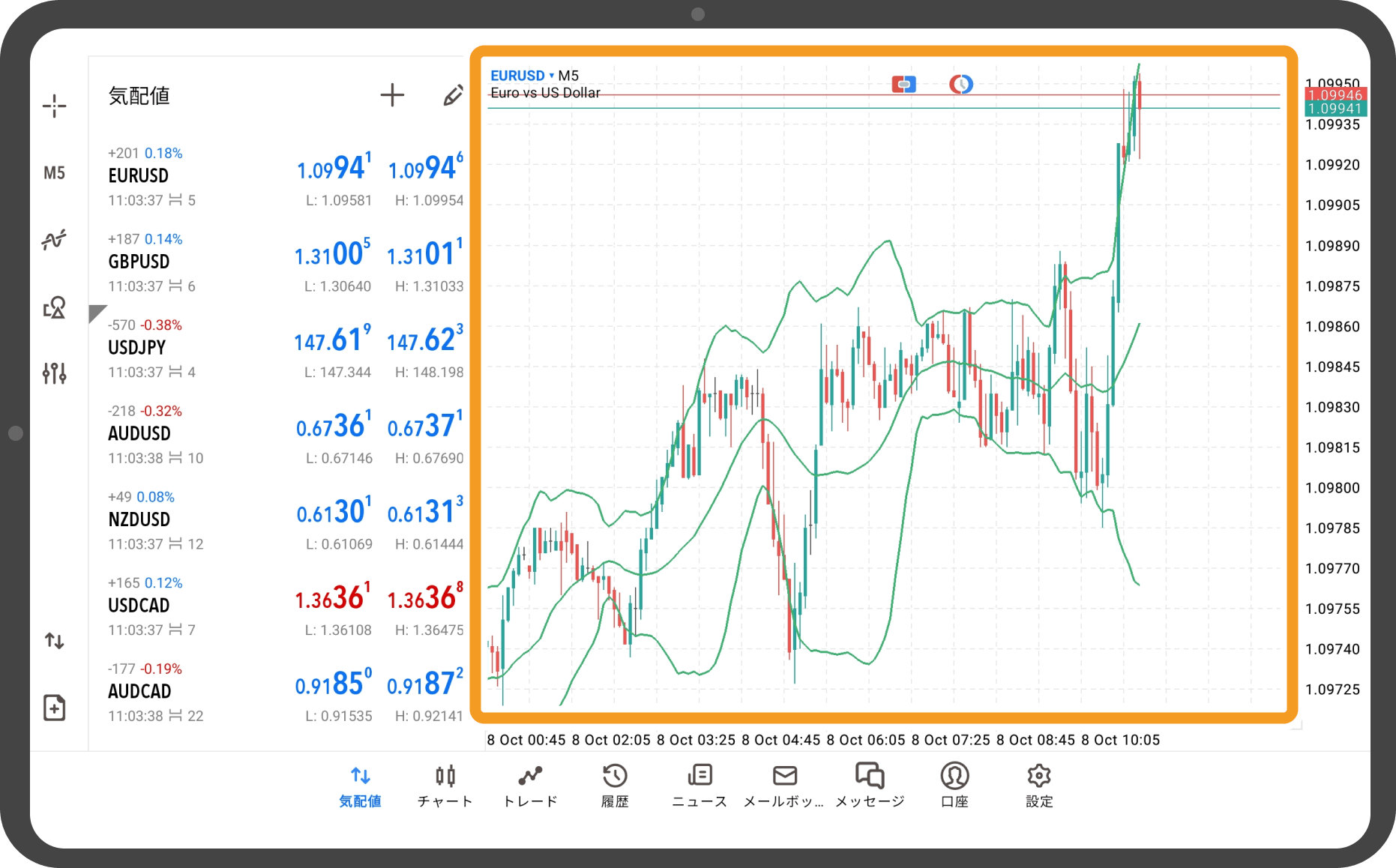Open the 履歴 history tab

[615, 786]
